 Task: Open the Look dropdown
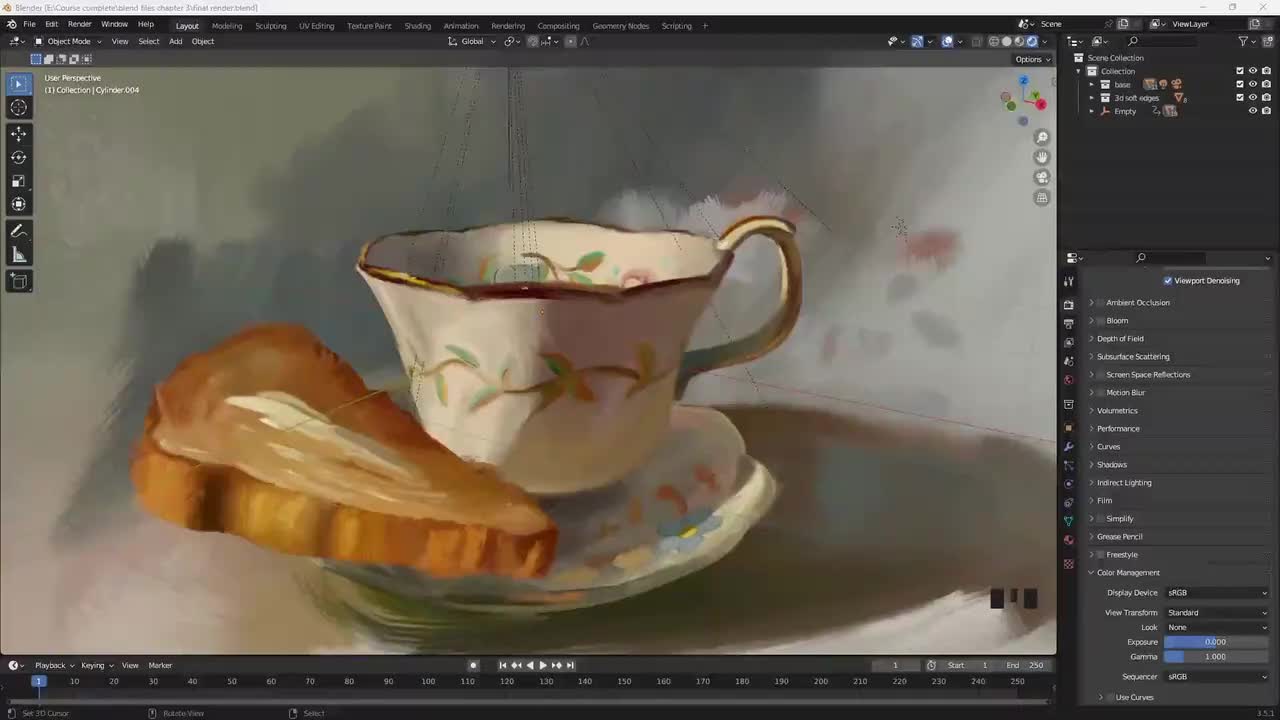[1216, 627]
